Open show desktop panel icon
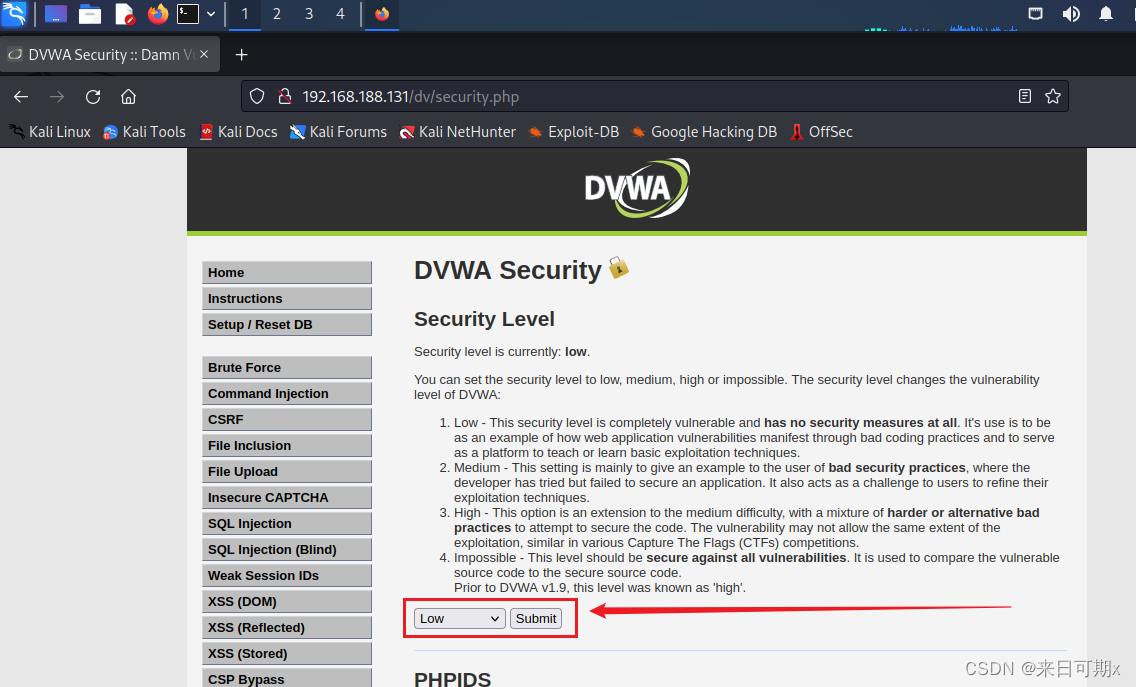This screenshot has width=1136, height=687. click(56, 14)
